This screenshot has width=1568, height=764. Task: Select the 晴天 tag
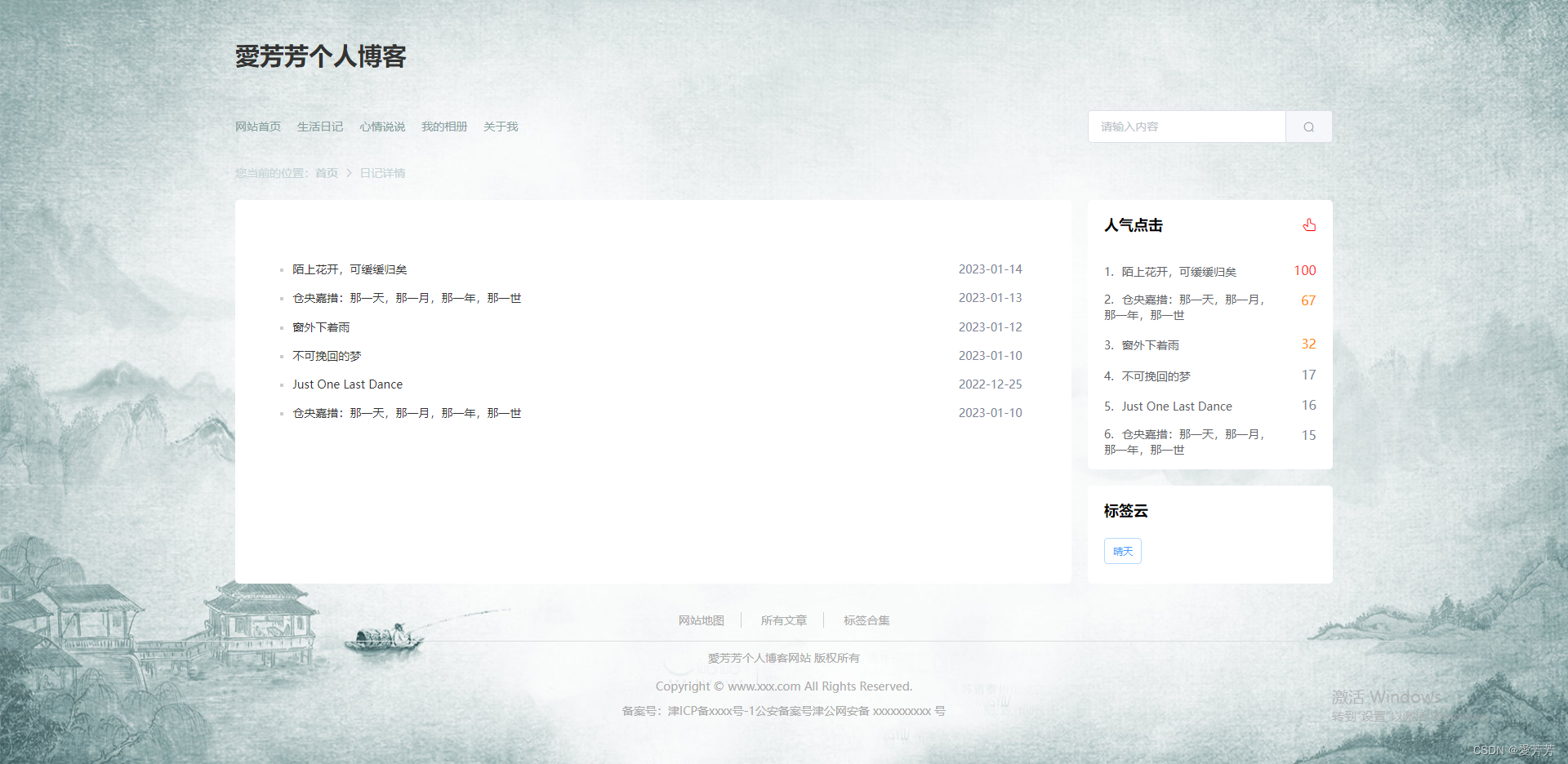1123,551
